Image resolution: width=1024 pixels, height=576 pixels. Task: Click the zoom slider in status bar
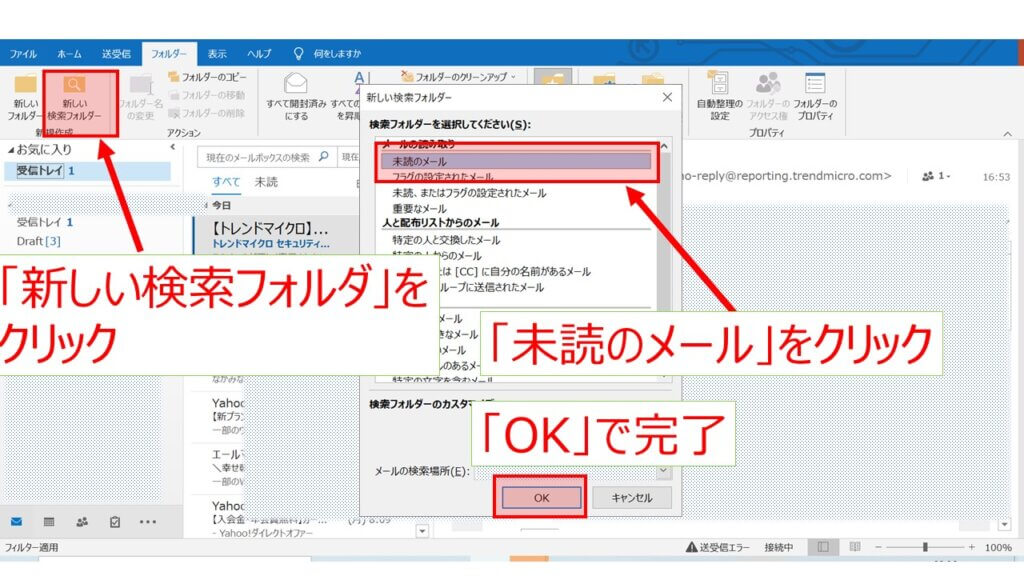click(x=925, y=547)
